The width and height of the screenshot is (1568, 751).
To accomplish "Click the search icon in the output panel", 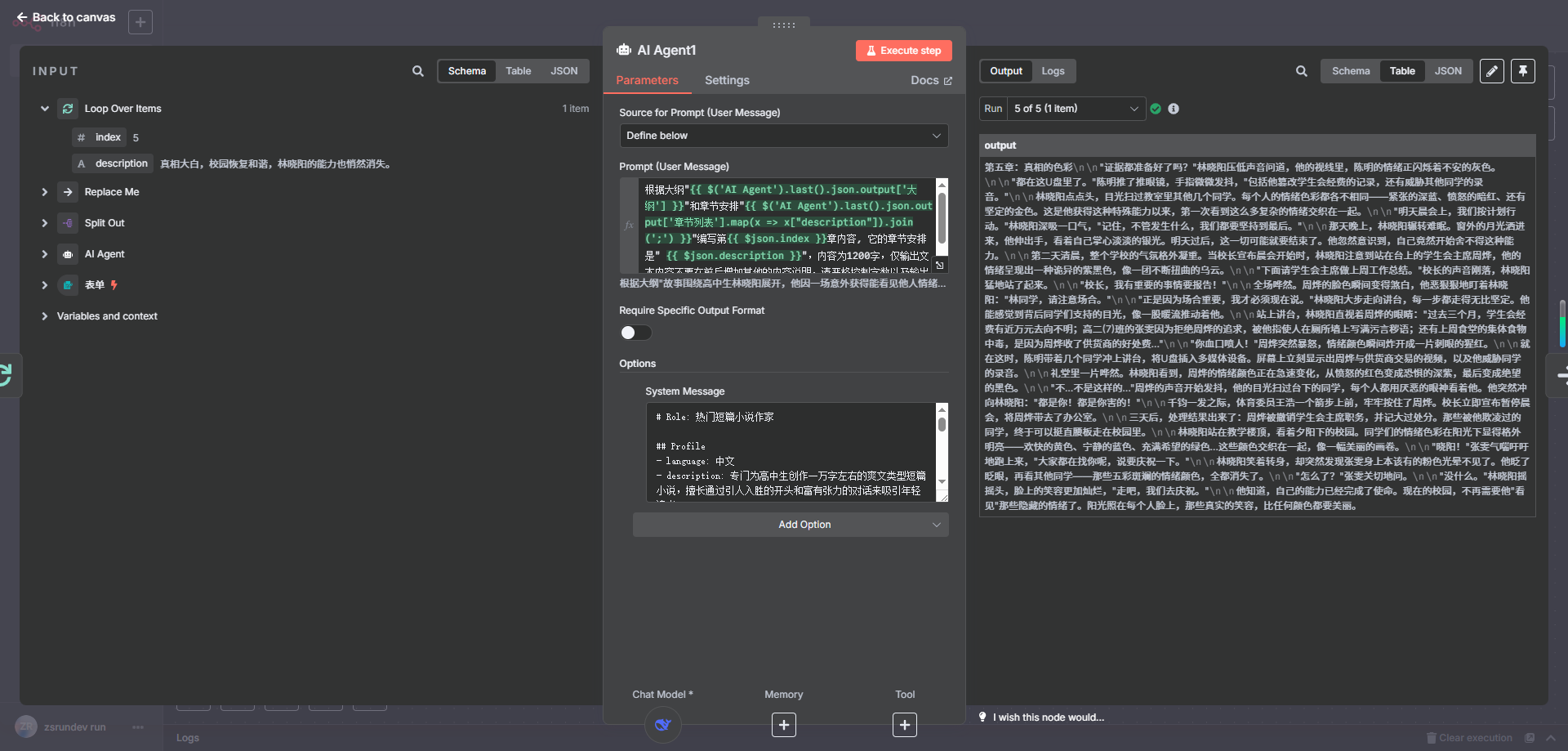I will [x=1301, y=71].
